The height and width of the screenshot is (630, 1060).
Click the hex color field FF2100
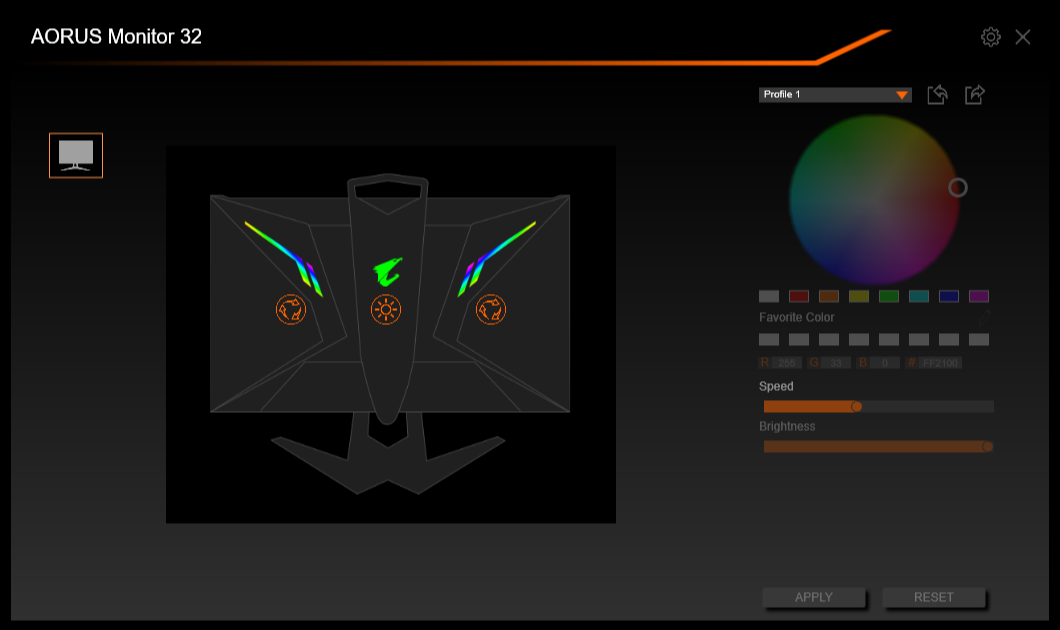point(940,363)
